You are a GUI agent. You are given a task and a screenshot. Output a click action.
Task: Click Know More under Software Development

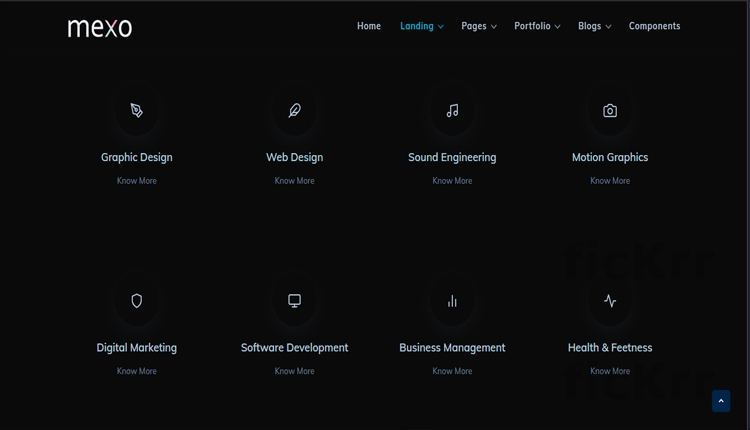click(x=294, y=371)
